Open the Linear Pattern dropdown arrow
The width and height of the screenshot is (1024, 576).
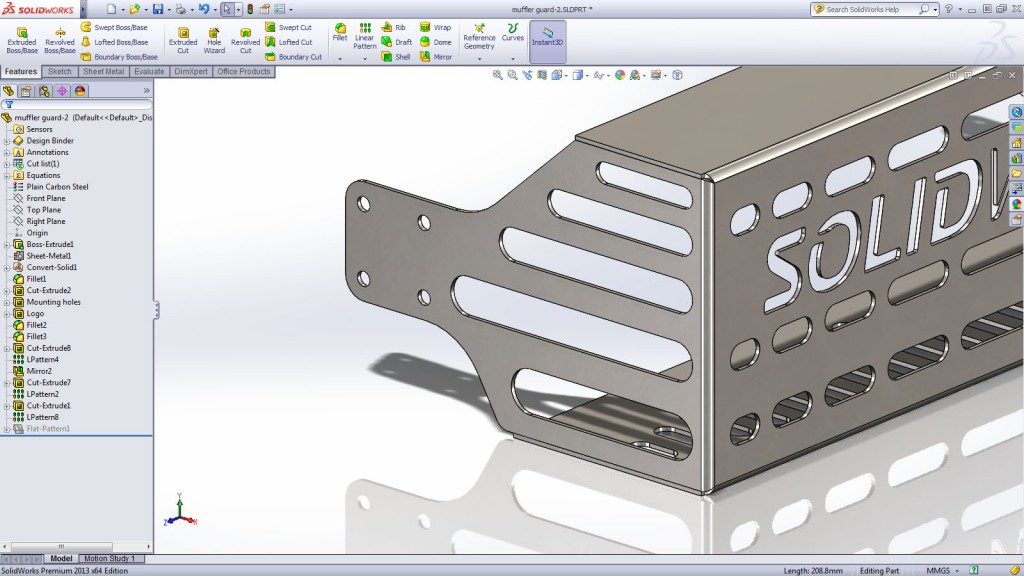coord(364,59)
